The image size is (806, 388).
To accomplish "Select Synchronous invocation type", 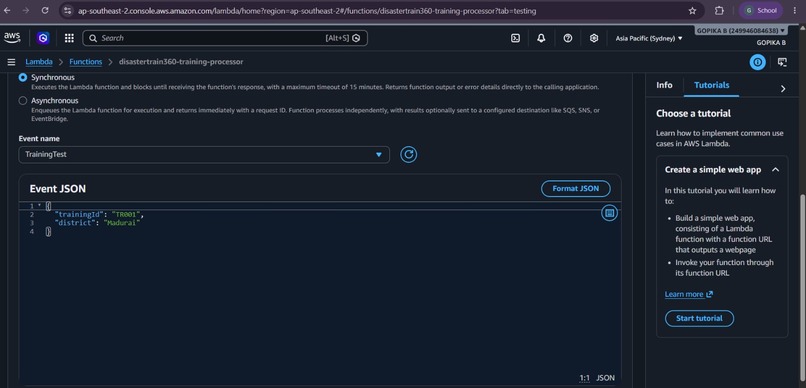I will [x=23, y=77].
